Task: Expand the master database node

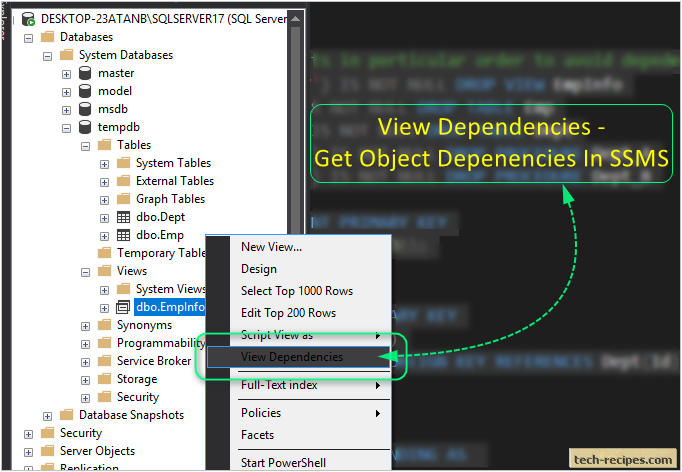Action: (67, 74)
